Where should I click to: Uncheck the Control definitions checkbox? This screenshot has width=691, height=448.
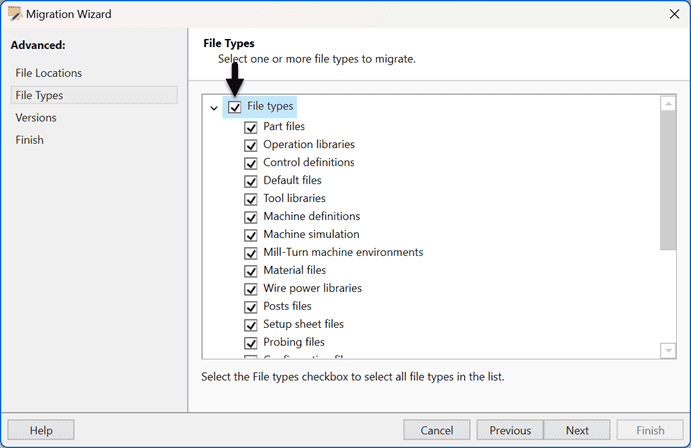point(251,163)
